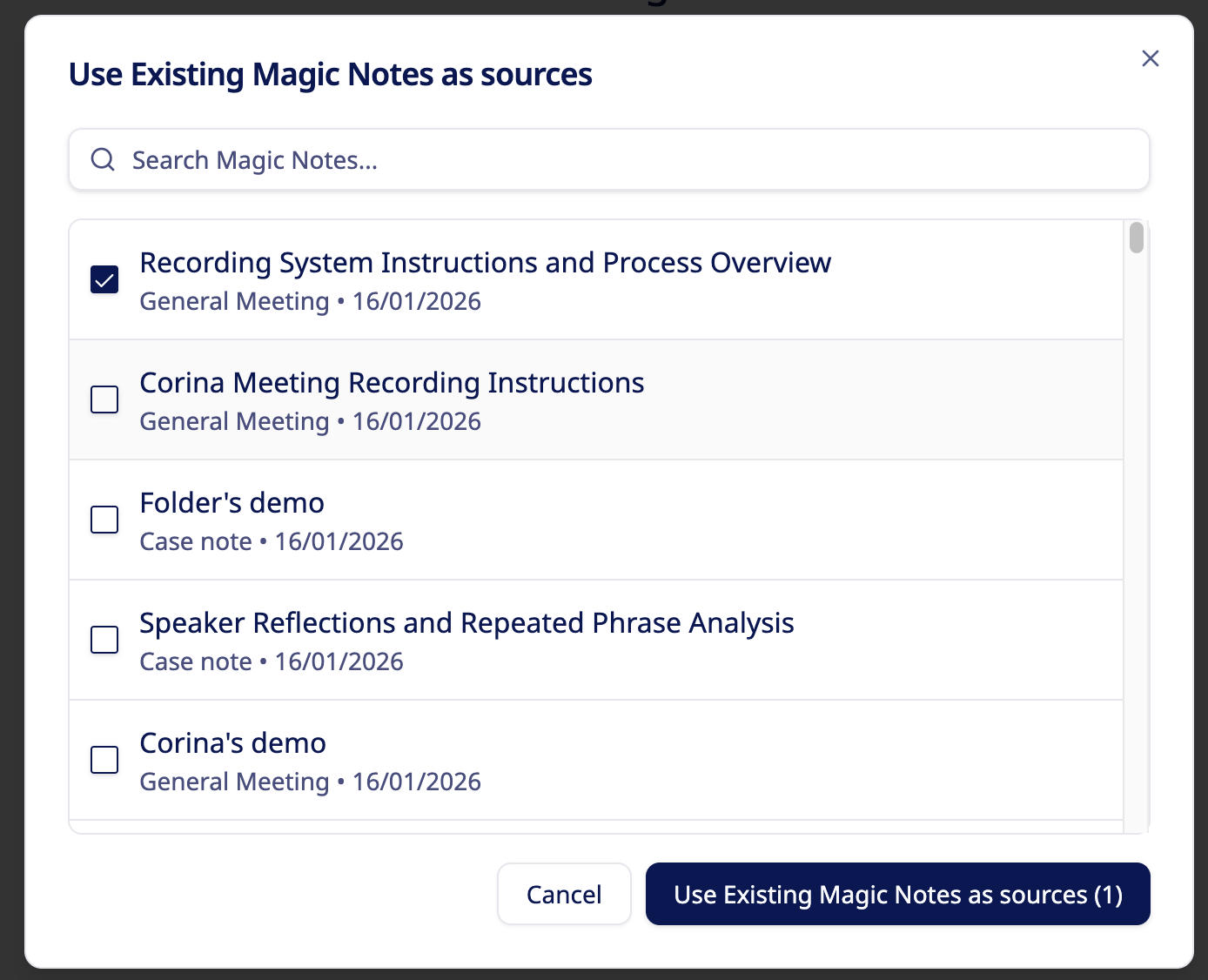
Task: Close the Magic Notes sources dialog
Action: (1150, 58)
